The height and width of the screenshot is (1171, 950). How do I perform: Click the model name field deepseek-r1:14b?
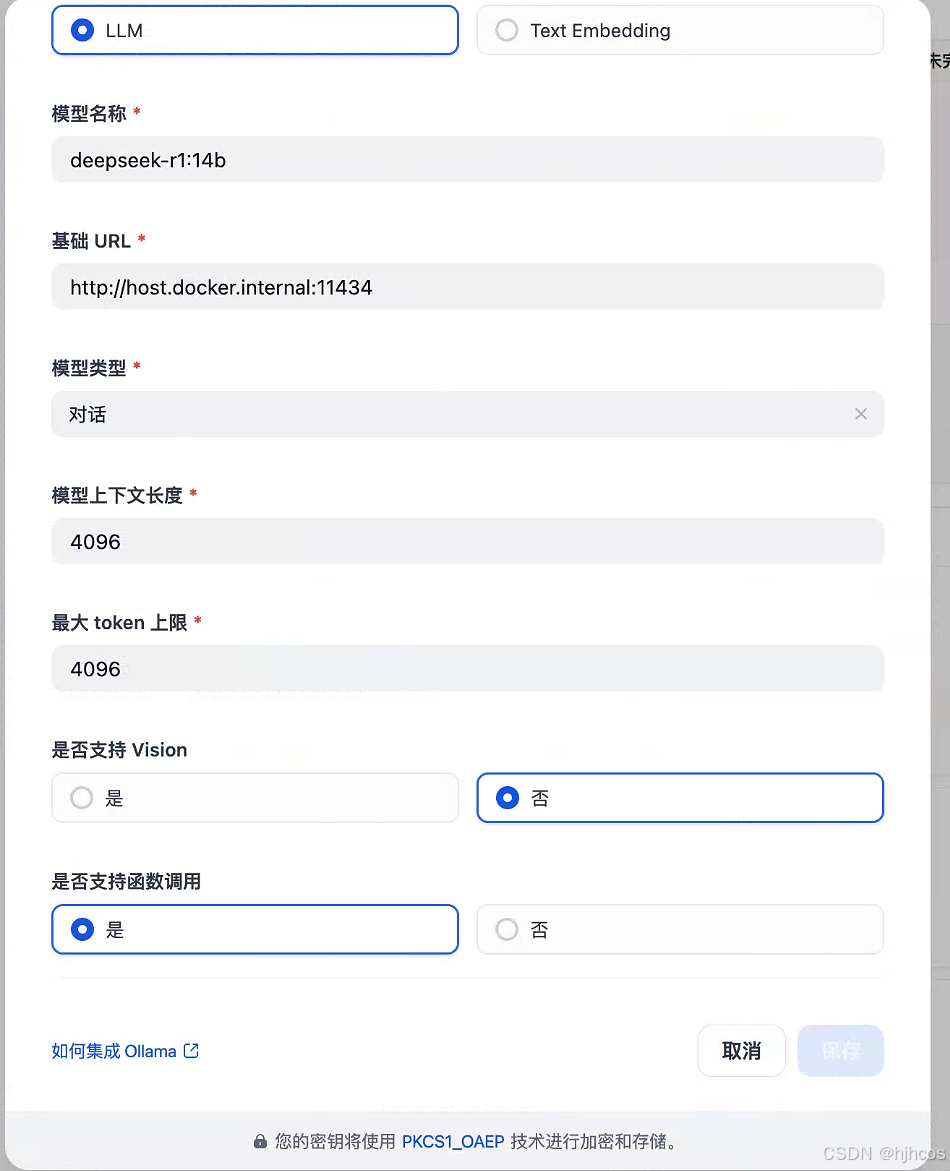(x=468, y=160)
